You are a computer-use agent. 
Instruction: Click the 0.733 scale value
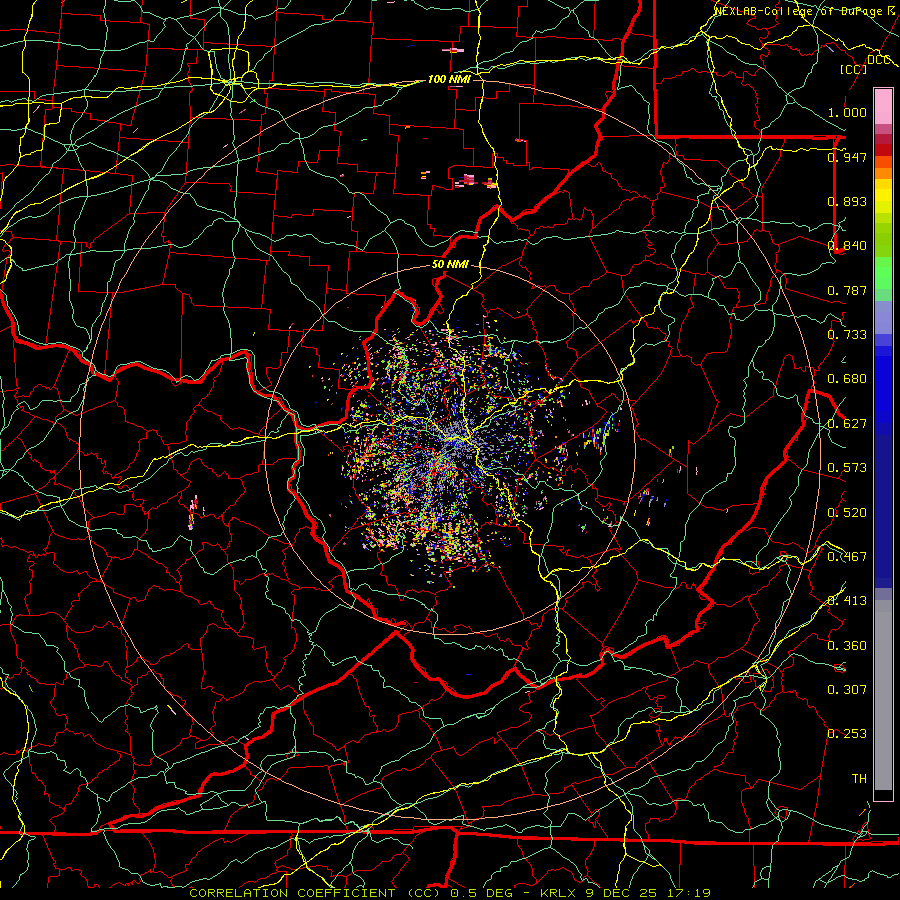pos(847,335)
